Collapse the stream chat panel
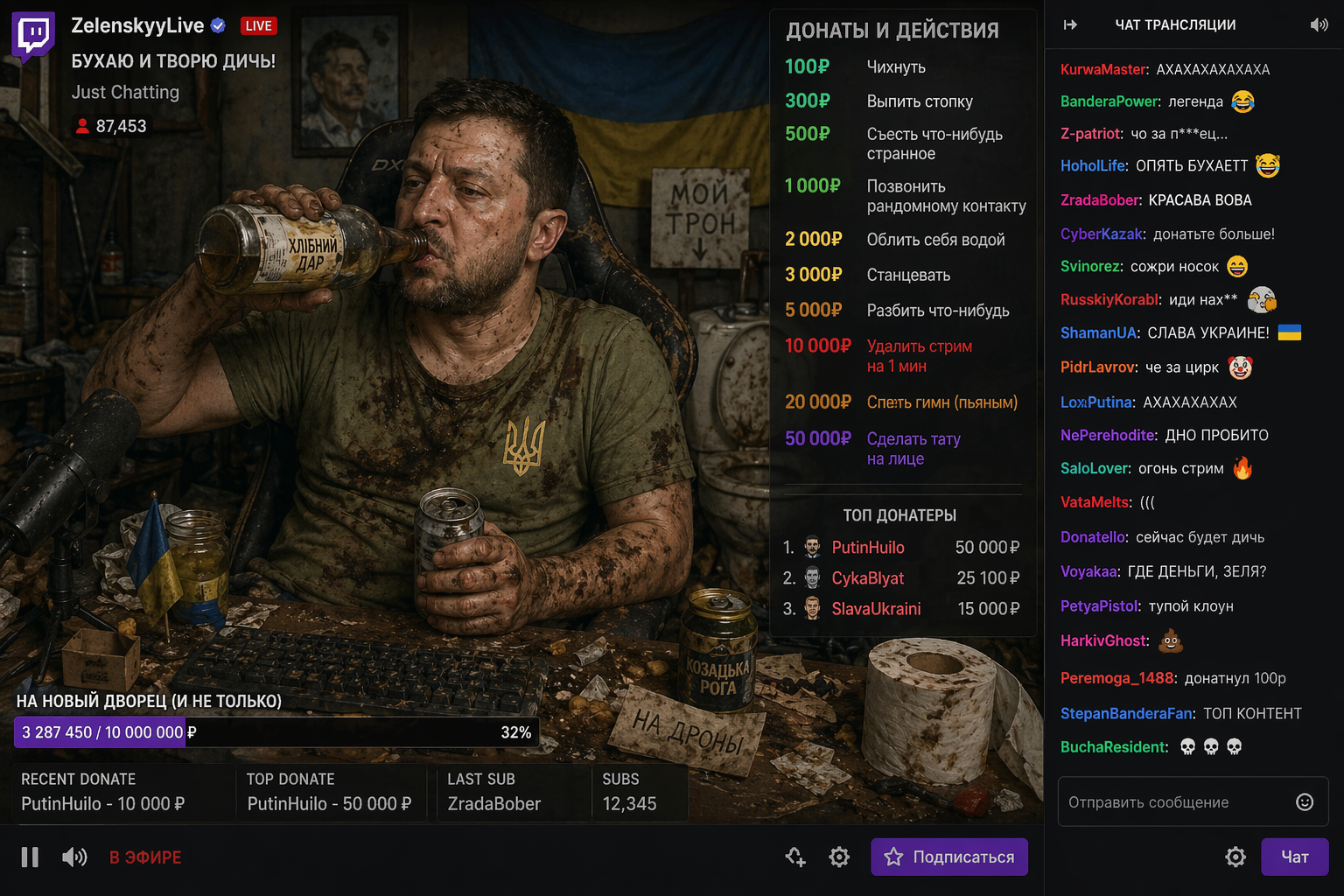Viewport: 1344px width, 896px height. pos(1070,25)
